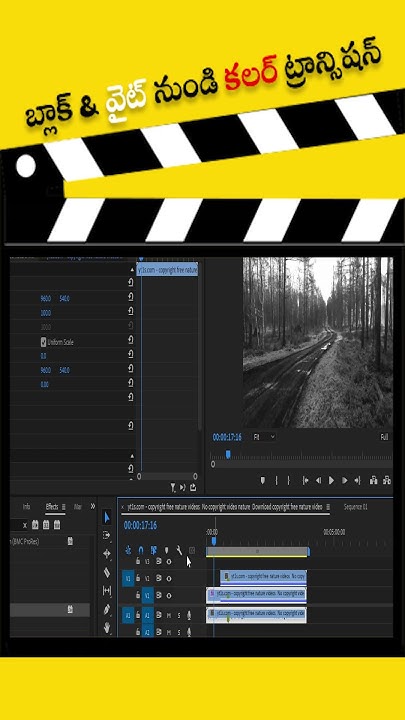This screenshot has width=405, height=720.
Task: Toggle Snap magnet in timeline header
Action: click(141, 550)
